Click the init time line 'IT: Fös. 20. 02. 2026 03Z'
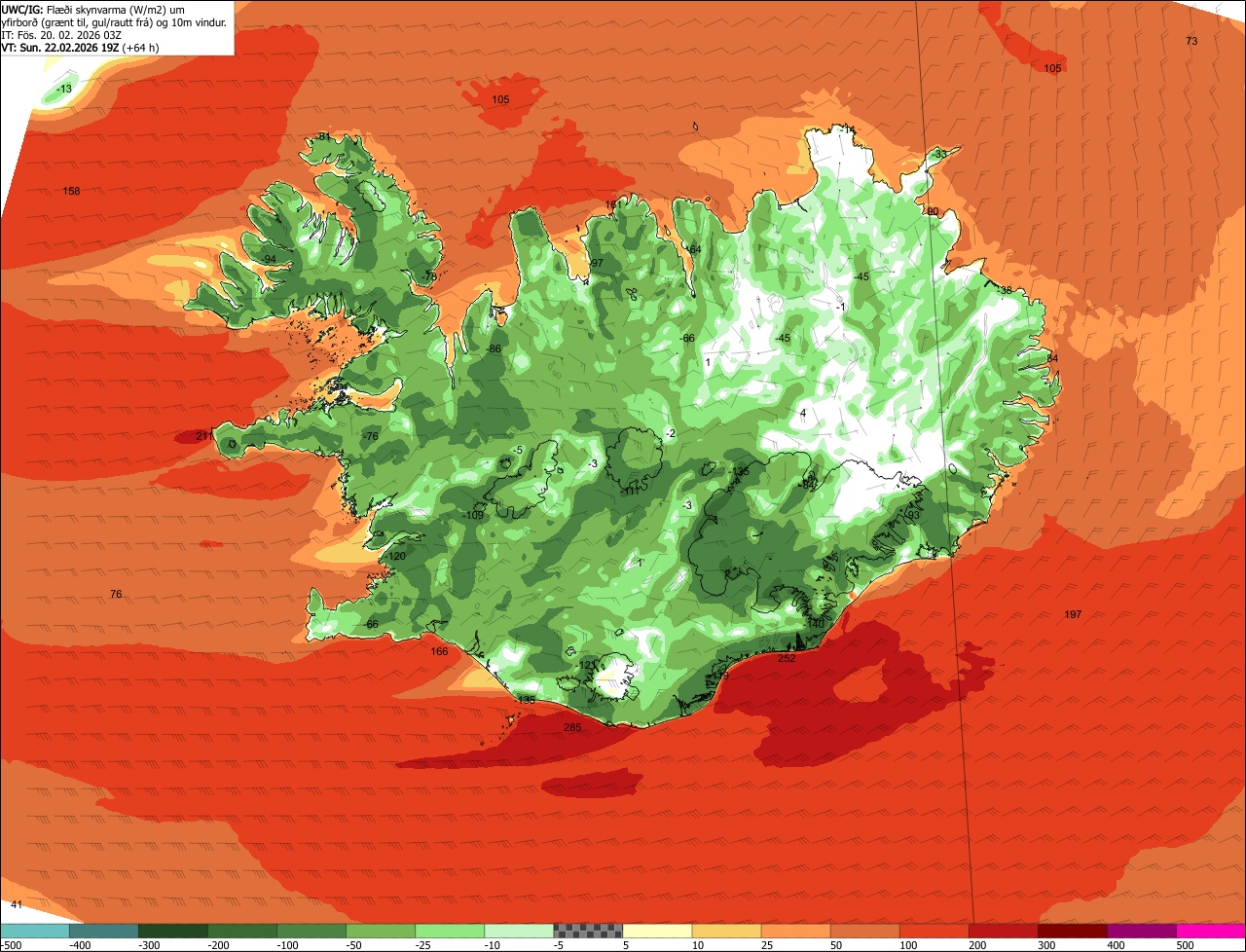Viewport: 1246px width, 952px height. 60,34
